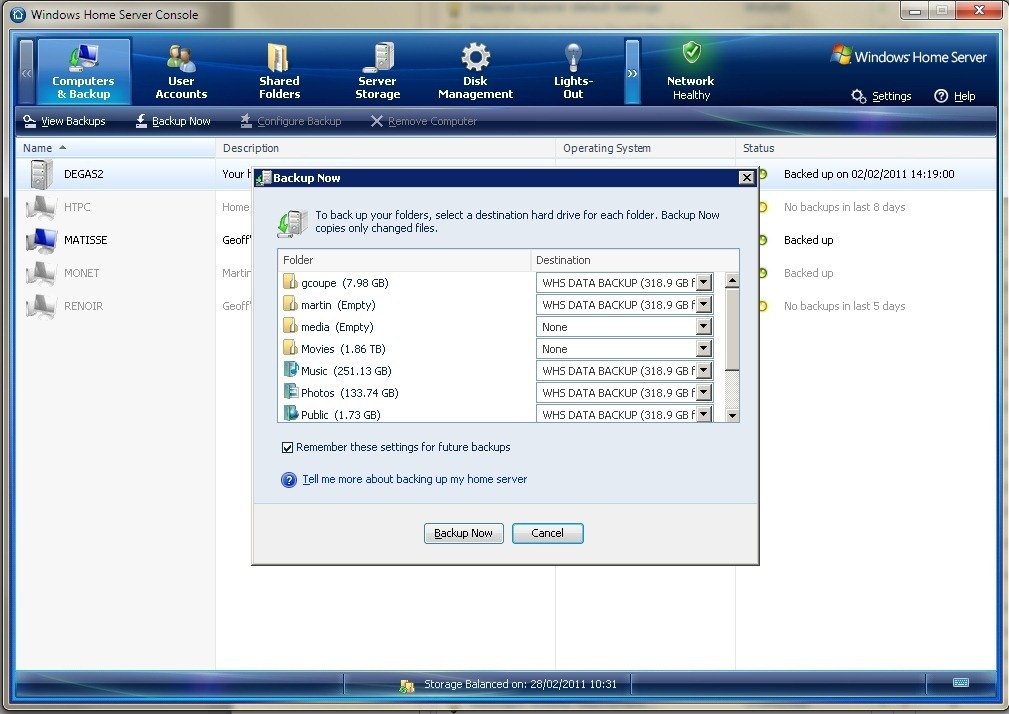Click the Photos folder icon
Viewport: 1009px width, 714px height.
point(291,392)
